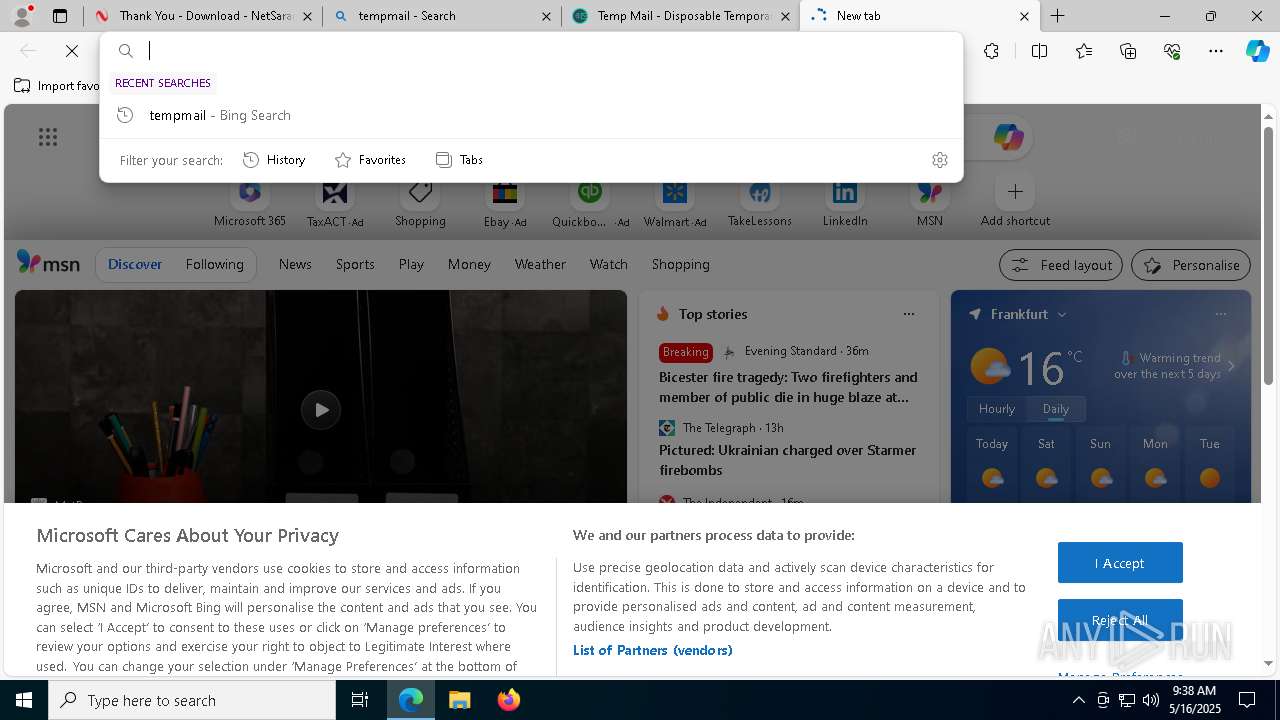Viewport: 1280px width, 720px height.
Task: Open the Edge profile icon
Action: click(22, 16)
